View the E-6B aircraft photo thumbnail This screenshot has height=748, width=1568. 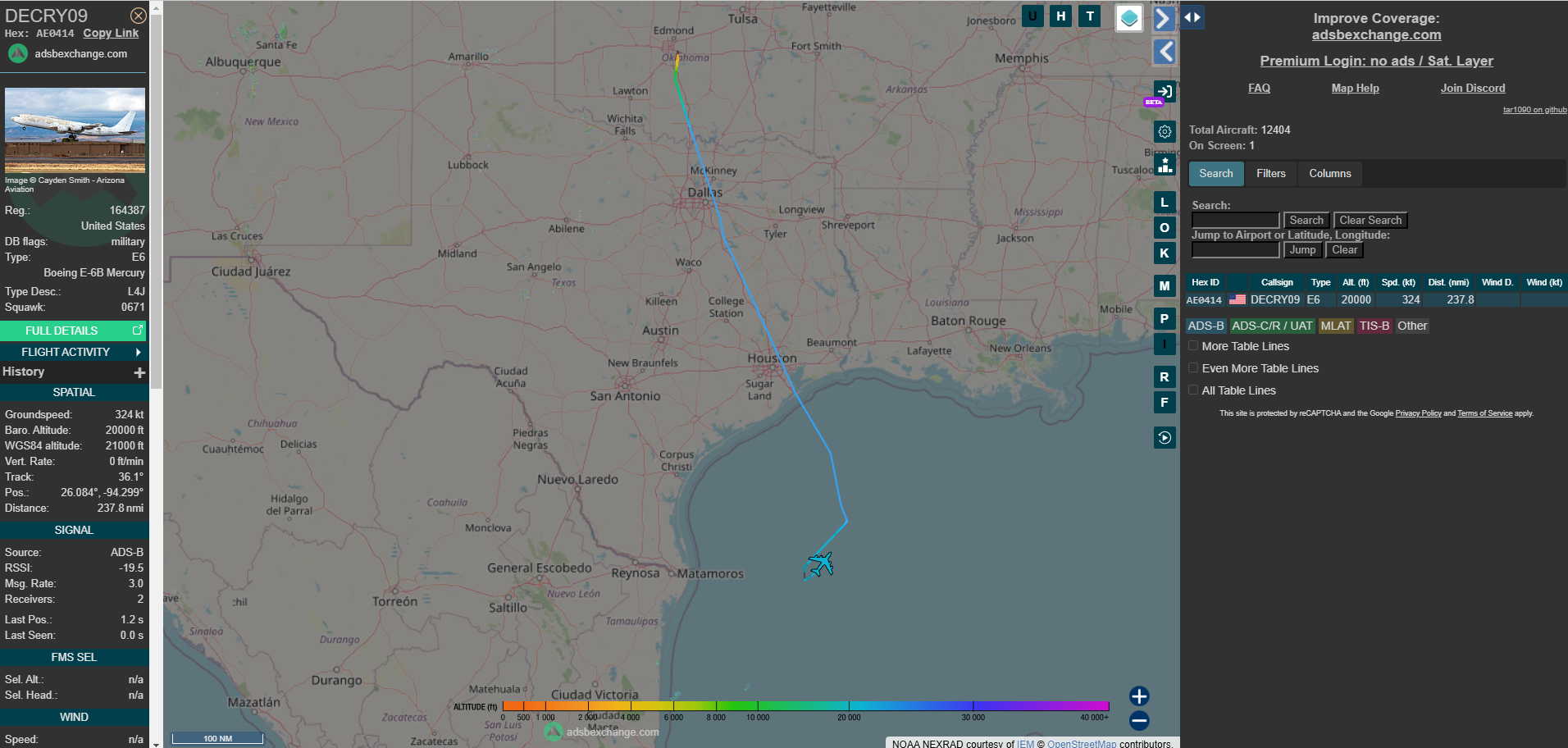tap(75, 130)
